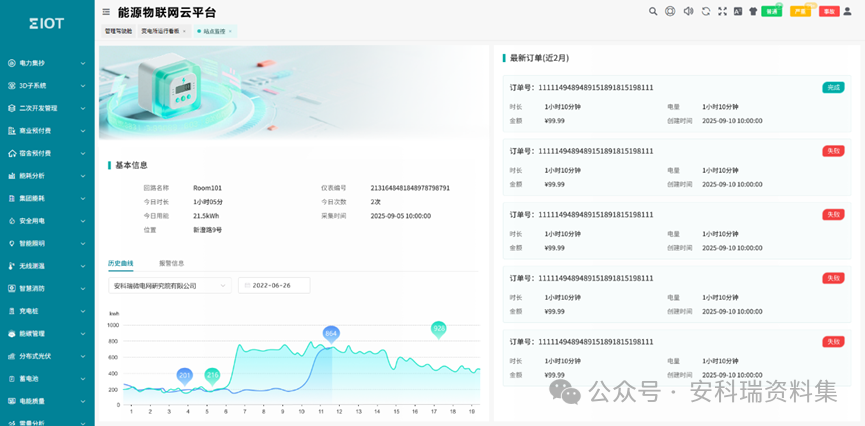Collapse the sidebar with the hamburger icon

(106, 12)
